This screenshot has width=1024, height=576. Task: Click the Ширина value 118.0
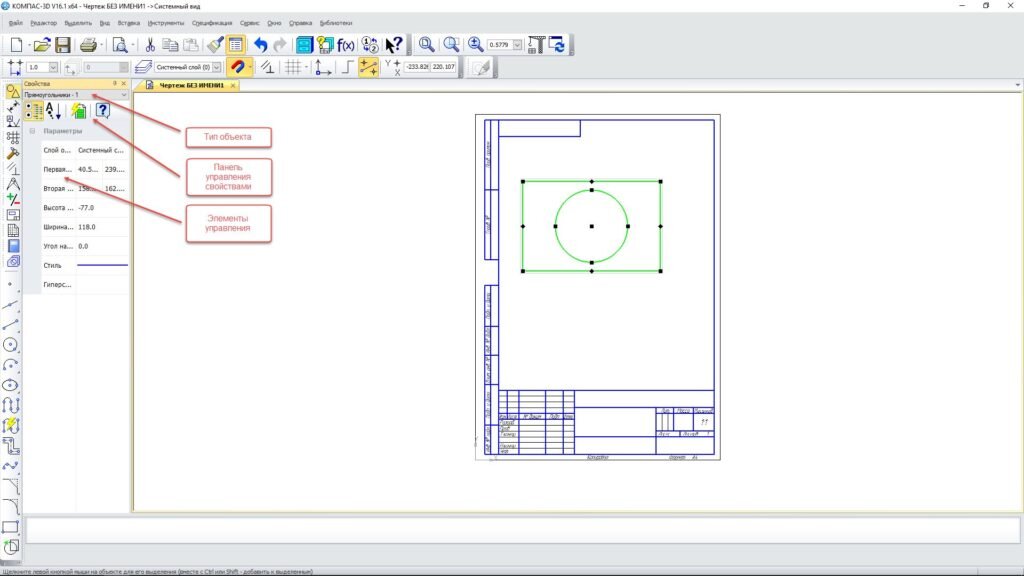(102, 227)
